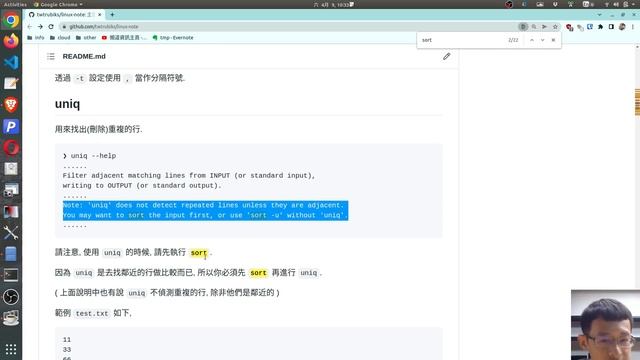Click the find result count '2/22'
The width and height of the screenshot is (640, 360).
(513, 40)
